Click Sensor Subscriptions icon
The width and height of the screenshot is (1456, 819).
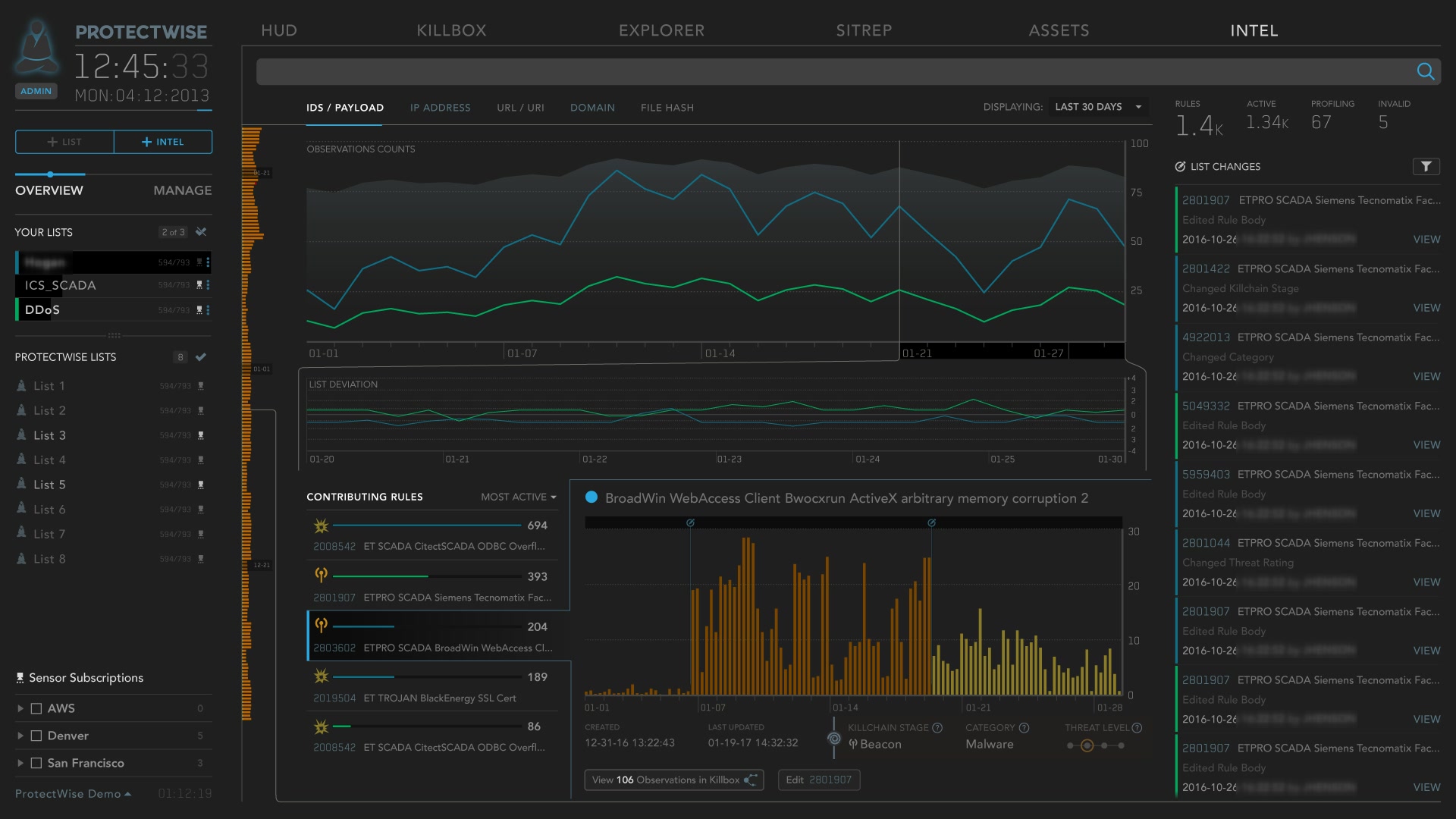20,678
